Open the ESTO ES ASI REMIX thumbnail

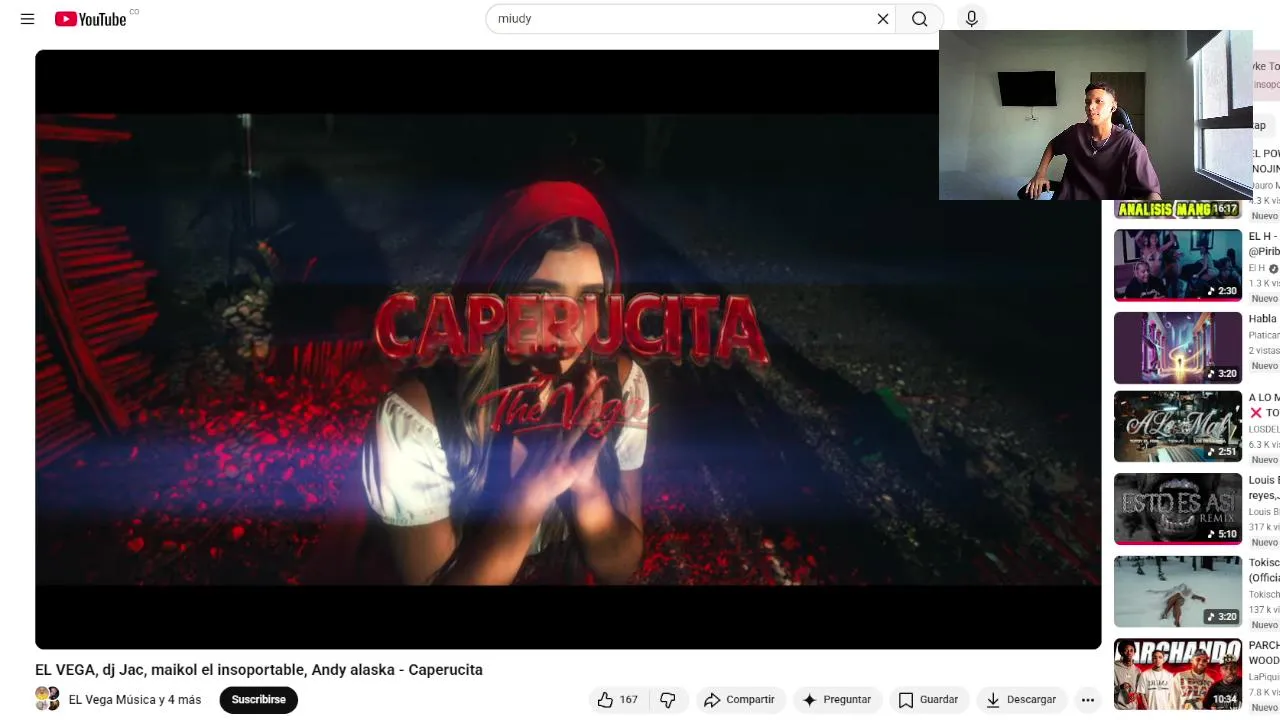tap(1178, 509)
